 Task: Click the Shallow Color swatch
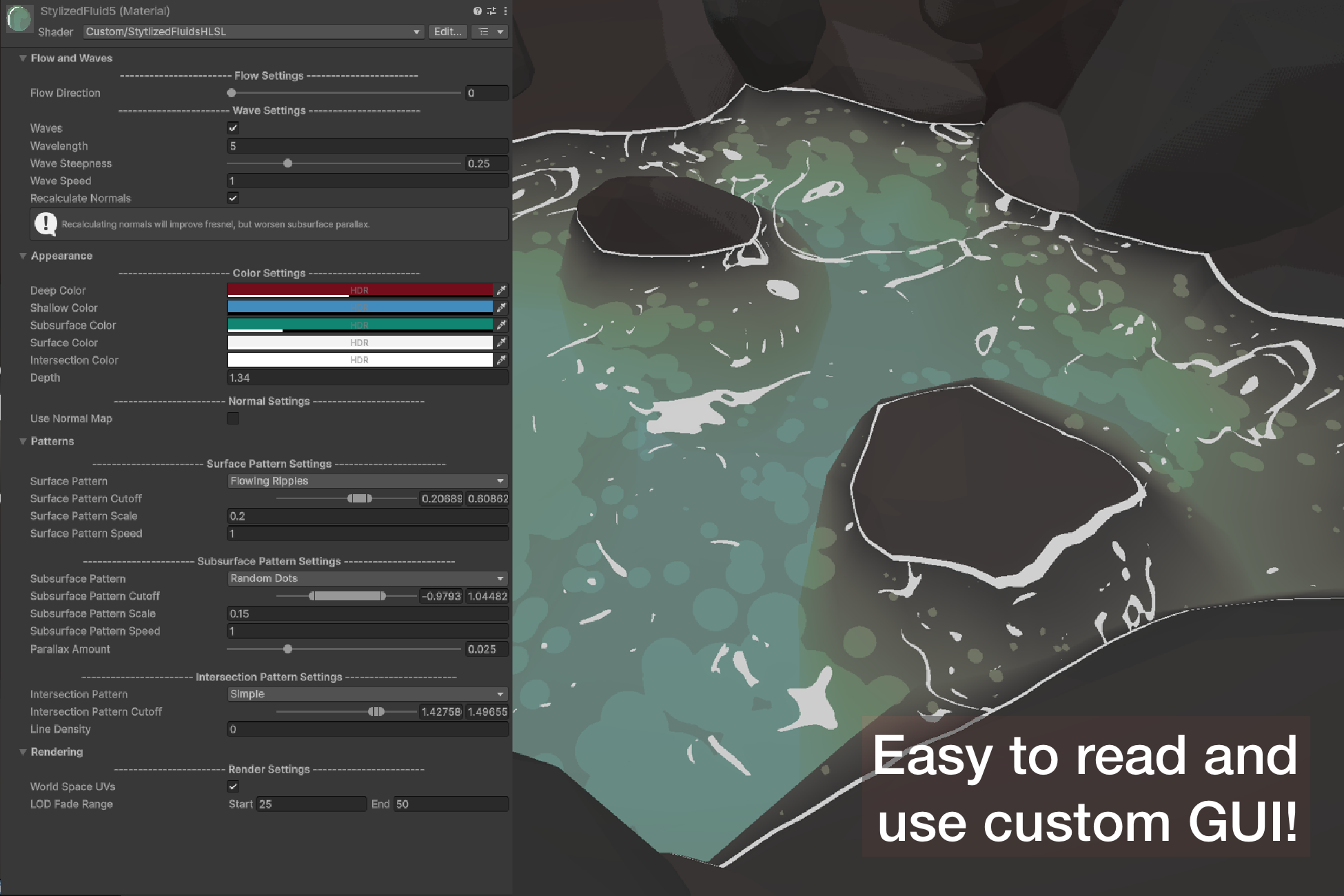(360, 307)
